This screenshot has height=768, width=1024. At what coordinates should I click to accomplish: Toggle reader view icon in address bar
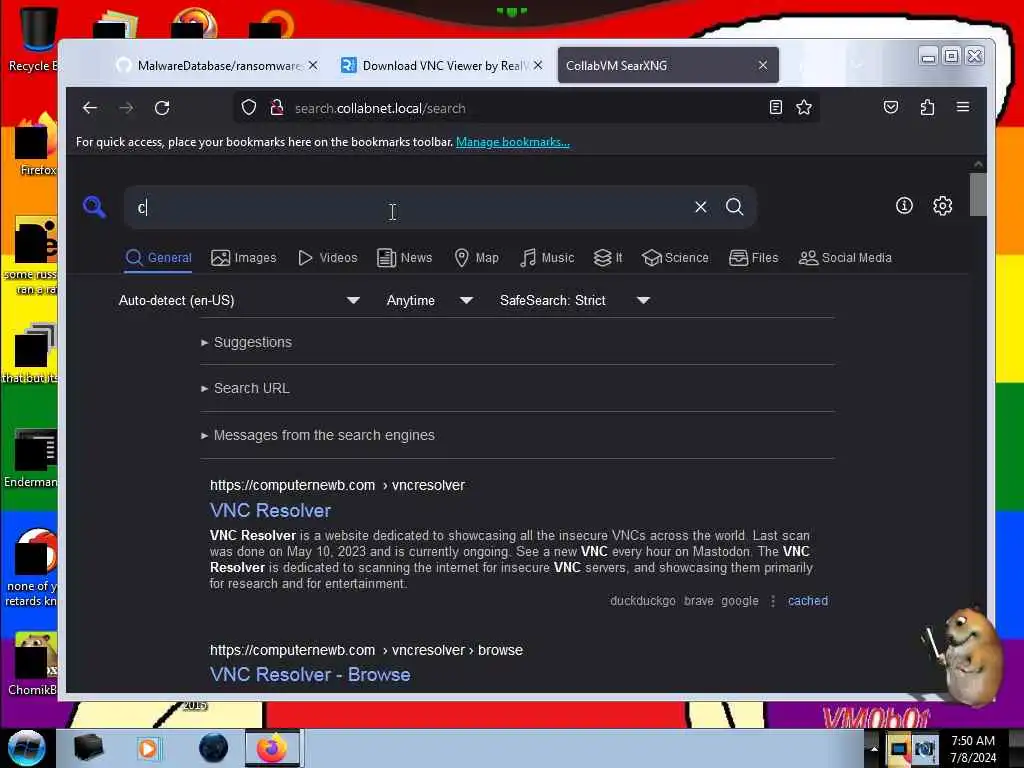coord(775,108)
